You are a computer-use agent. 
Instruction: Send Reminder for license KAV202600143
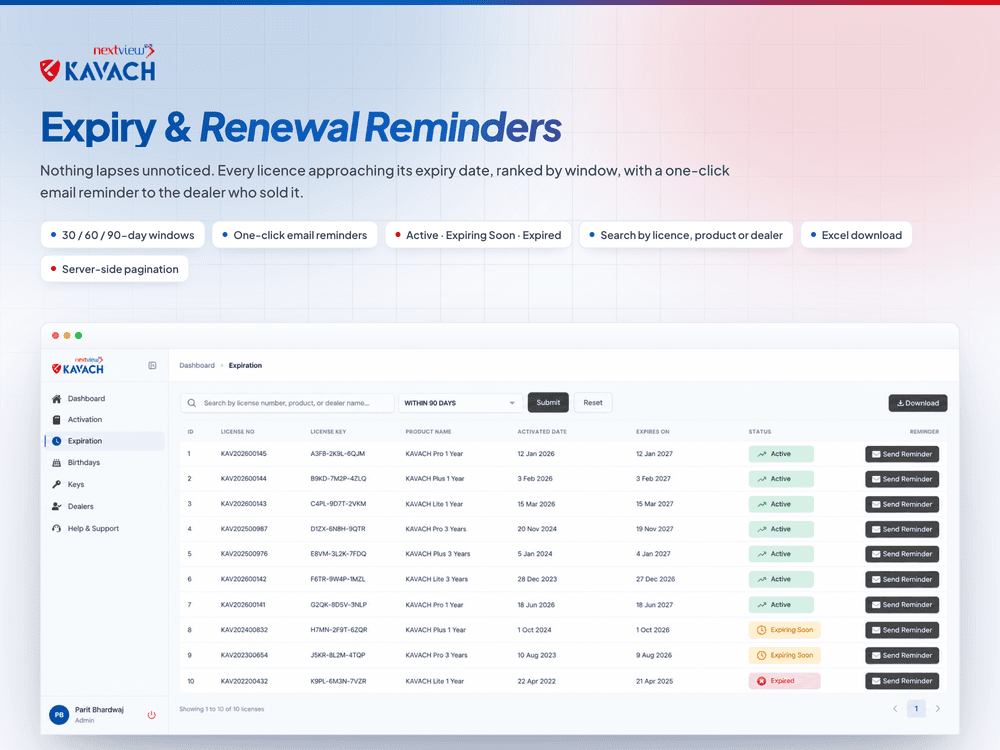point(902,504)
